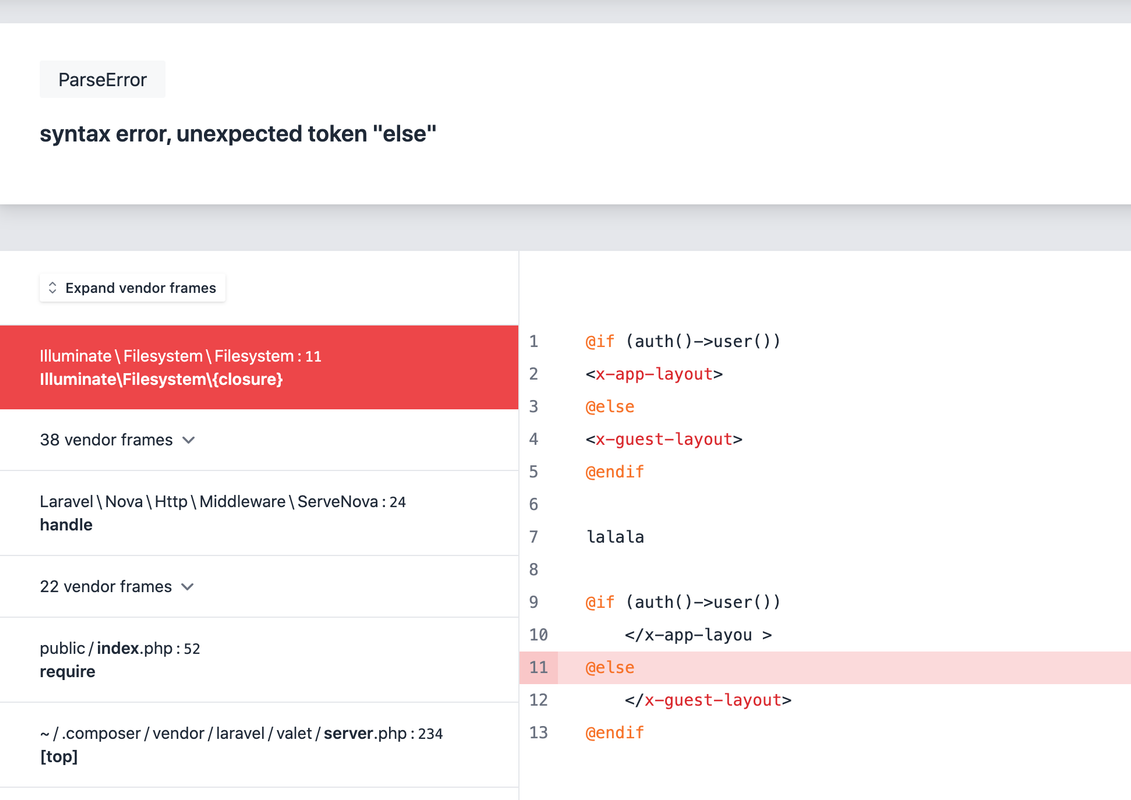Click line number 13 in the gutter

[x=539, y=733]
